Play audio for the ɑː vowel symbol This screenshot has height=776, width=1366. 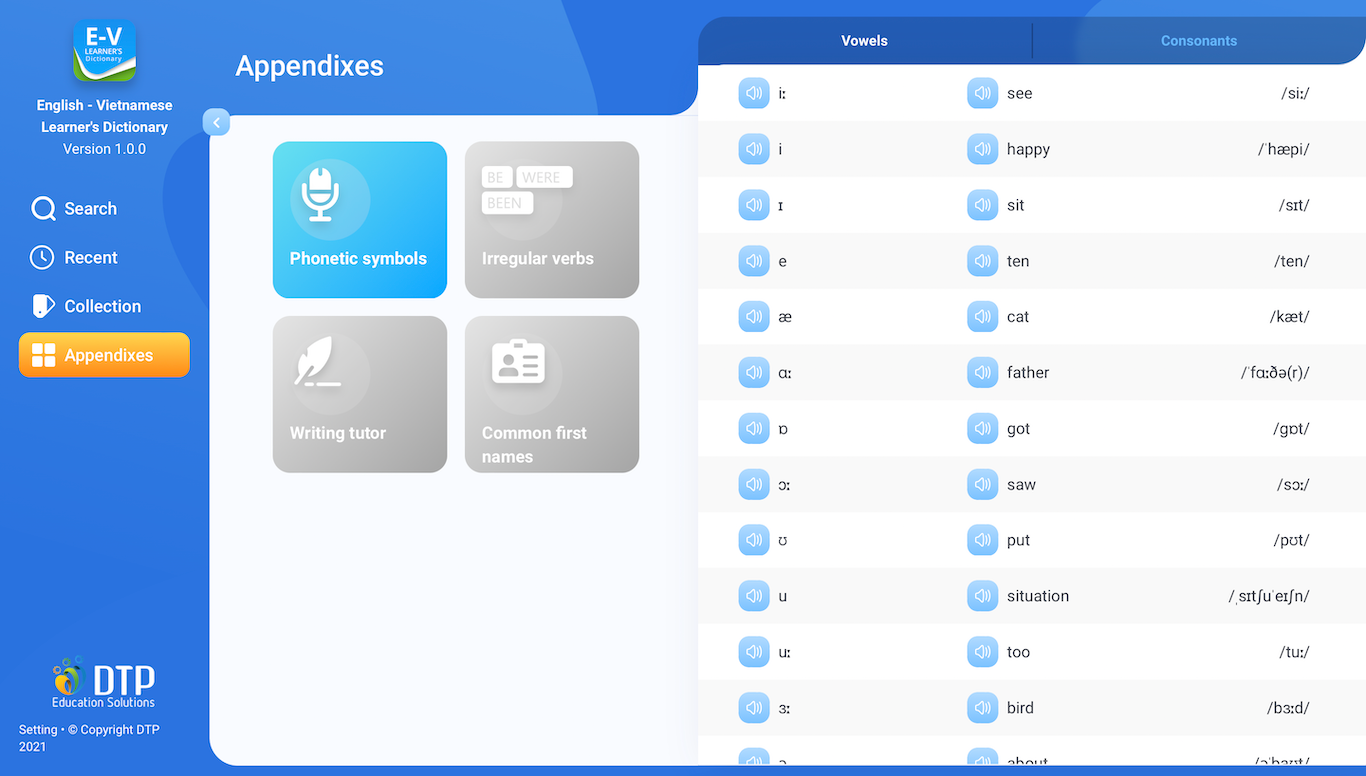click(754, 373)
